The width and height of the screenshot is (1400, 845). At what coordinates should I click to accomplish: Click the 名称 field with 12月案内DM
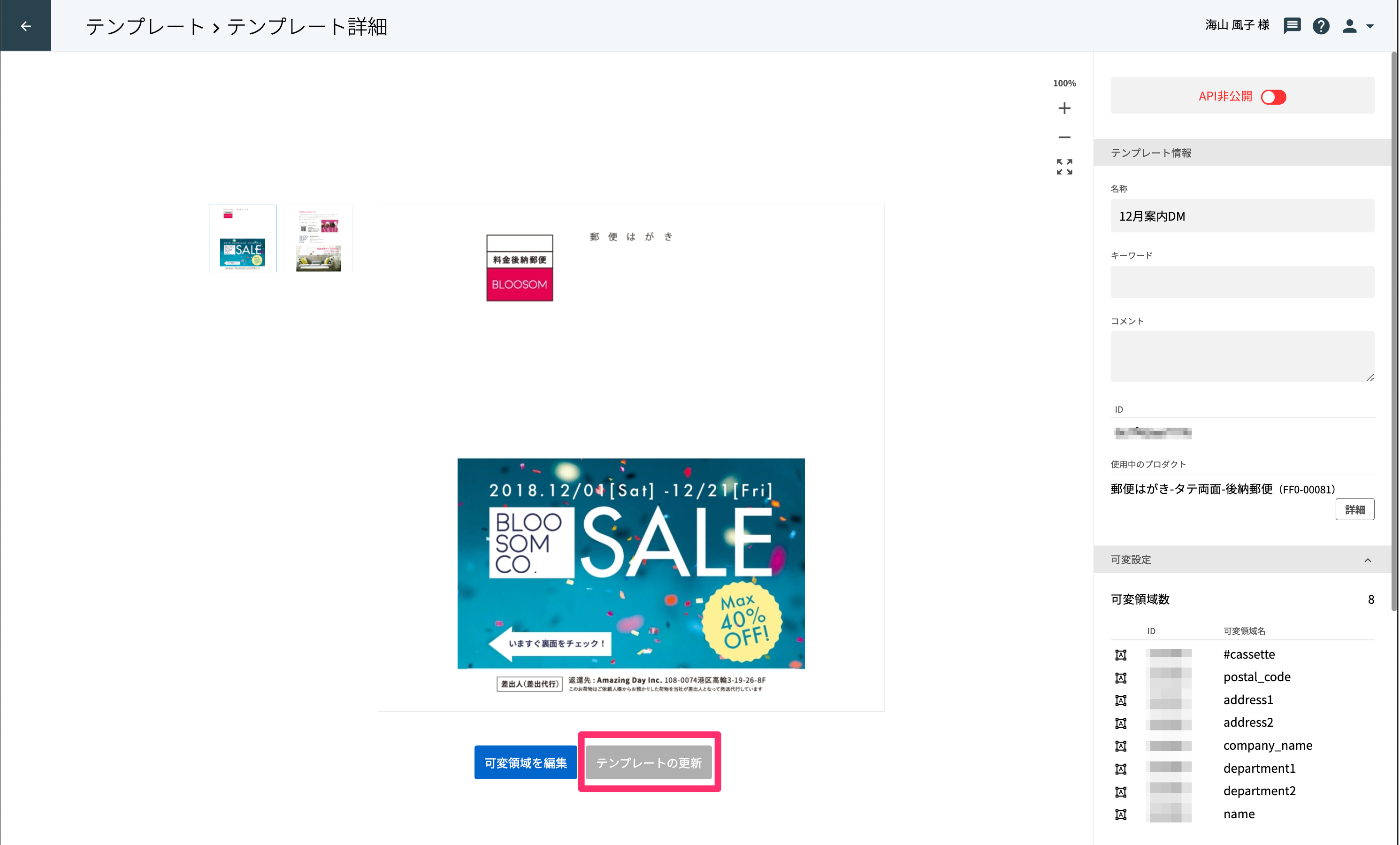tap(1242, 216)
